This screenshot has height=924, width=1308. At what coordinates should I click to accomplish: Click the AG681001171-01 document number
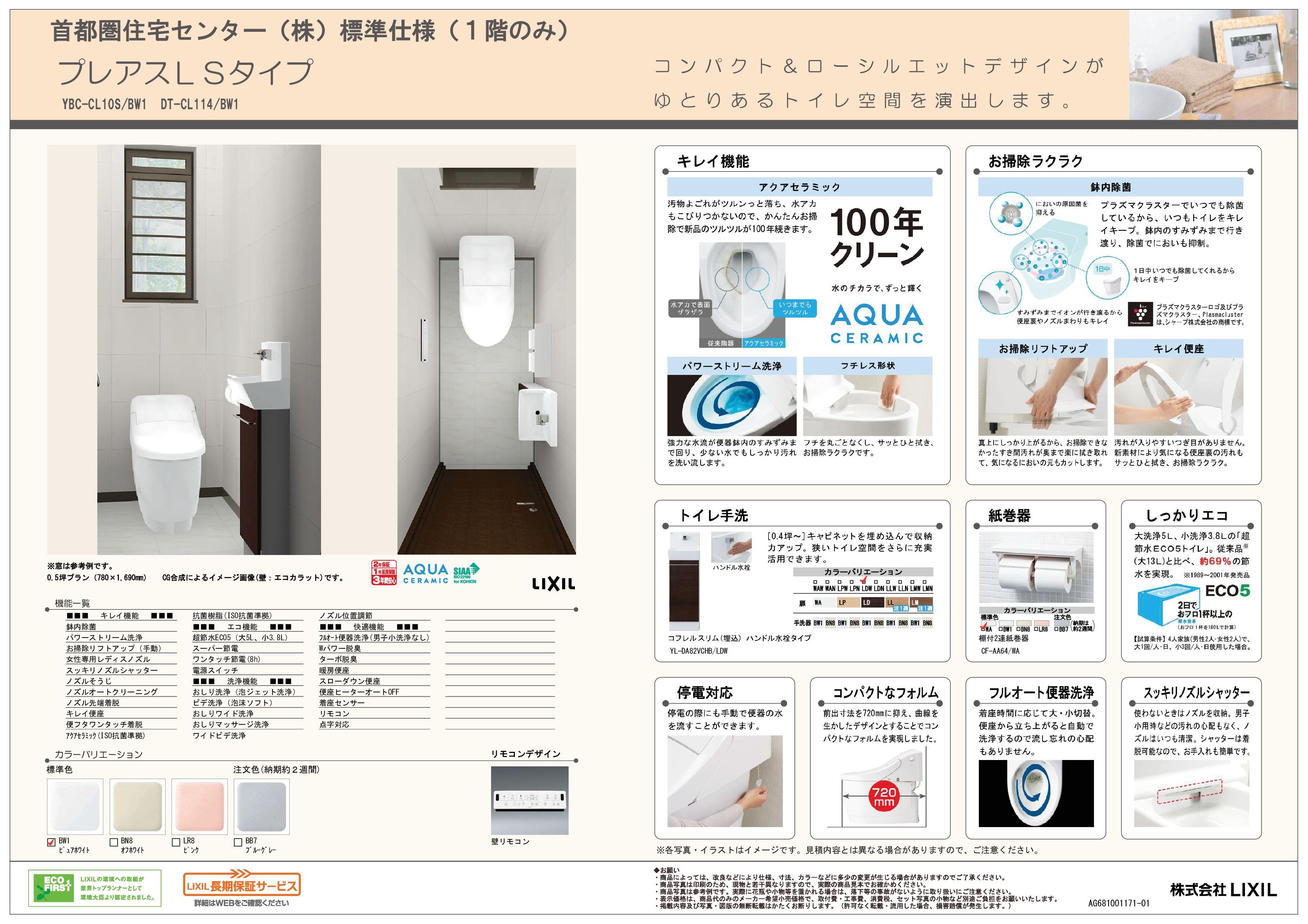tap(1118, 903)
